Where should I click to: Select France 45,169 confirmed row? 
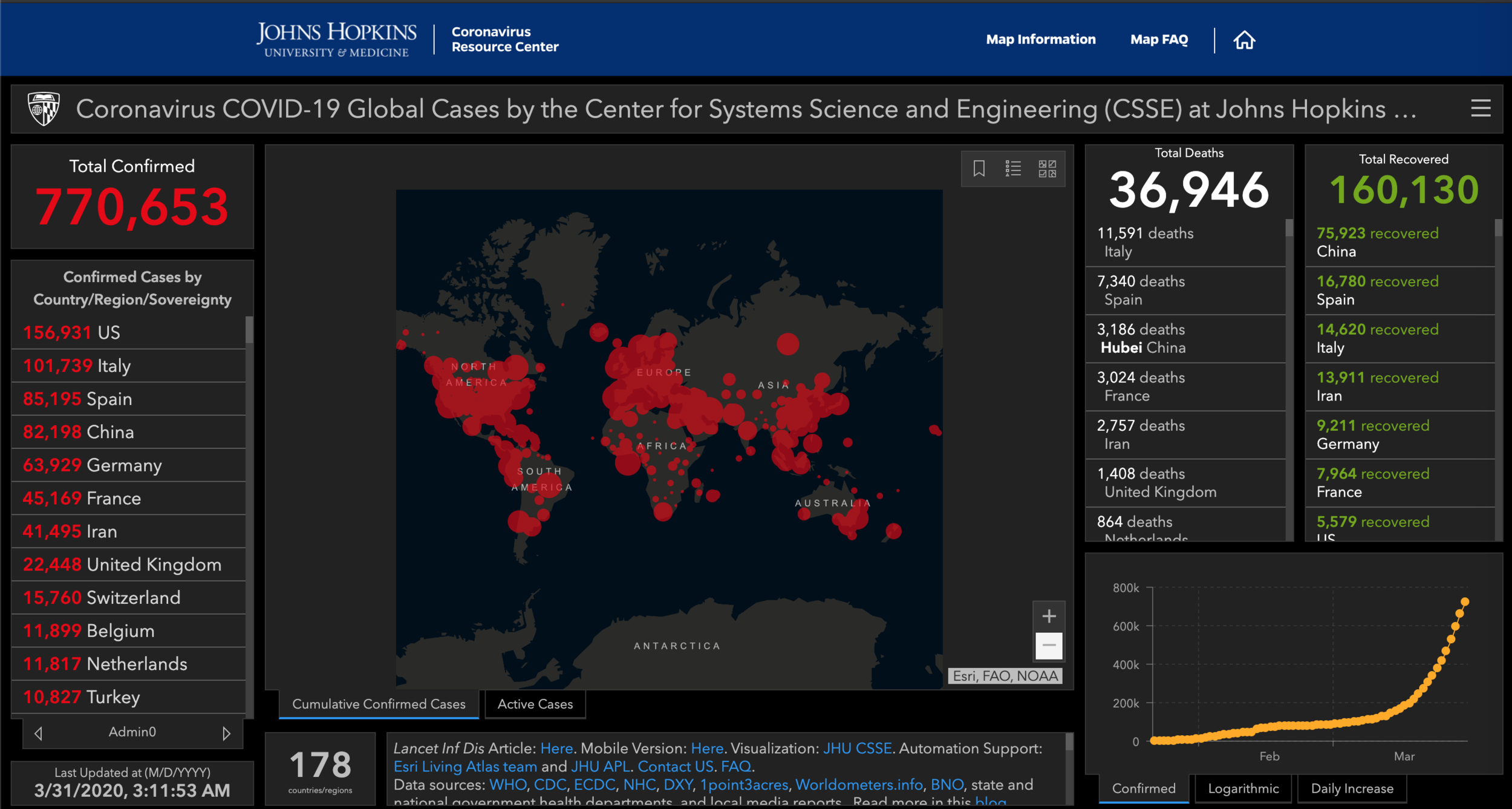128,498
